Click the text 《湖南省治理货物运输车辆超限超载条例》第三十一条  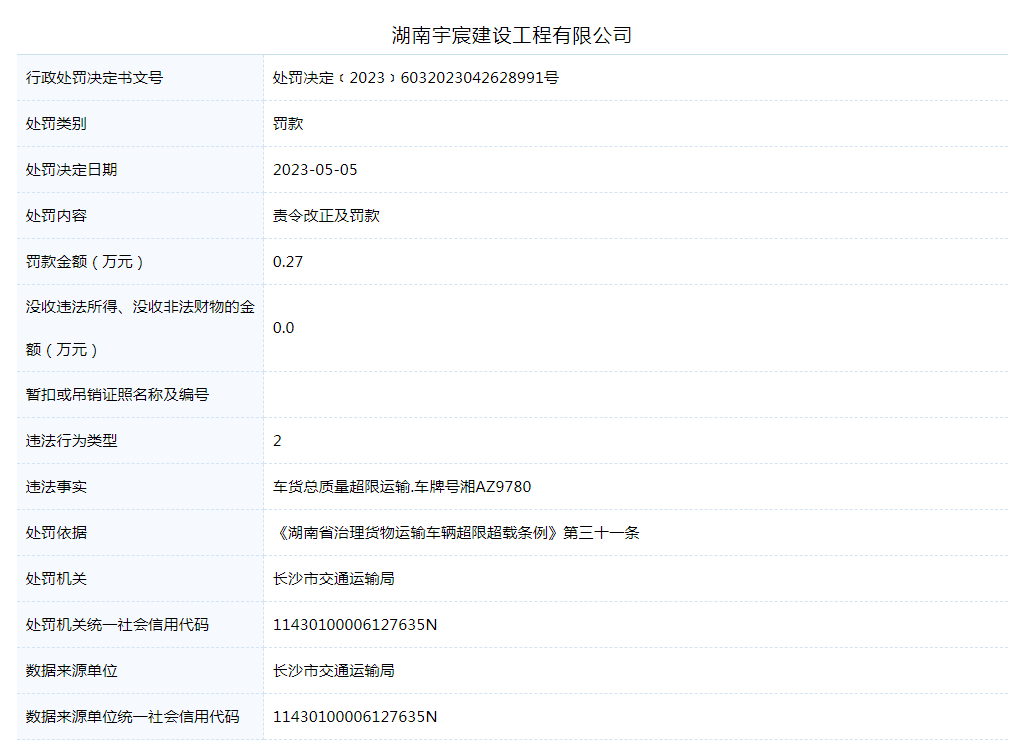click(x=456, y=533)
